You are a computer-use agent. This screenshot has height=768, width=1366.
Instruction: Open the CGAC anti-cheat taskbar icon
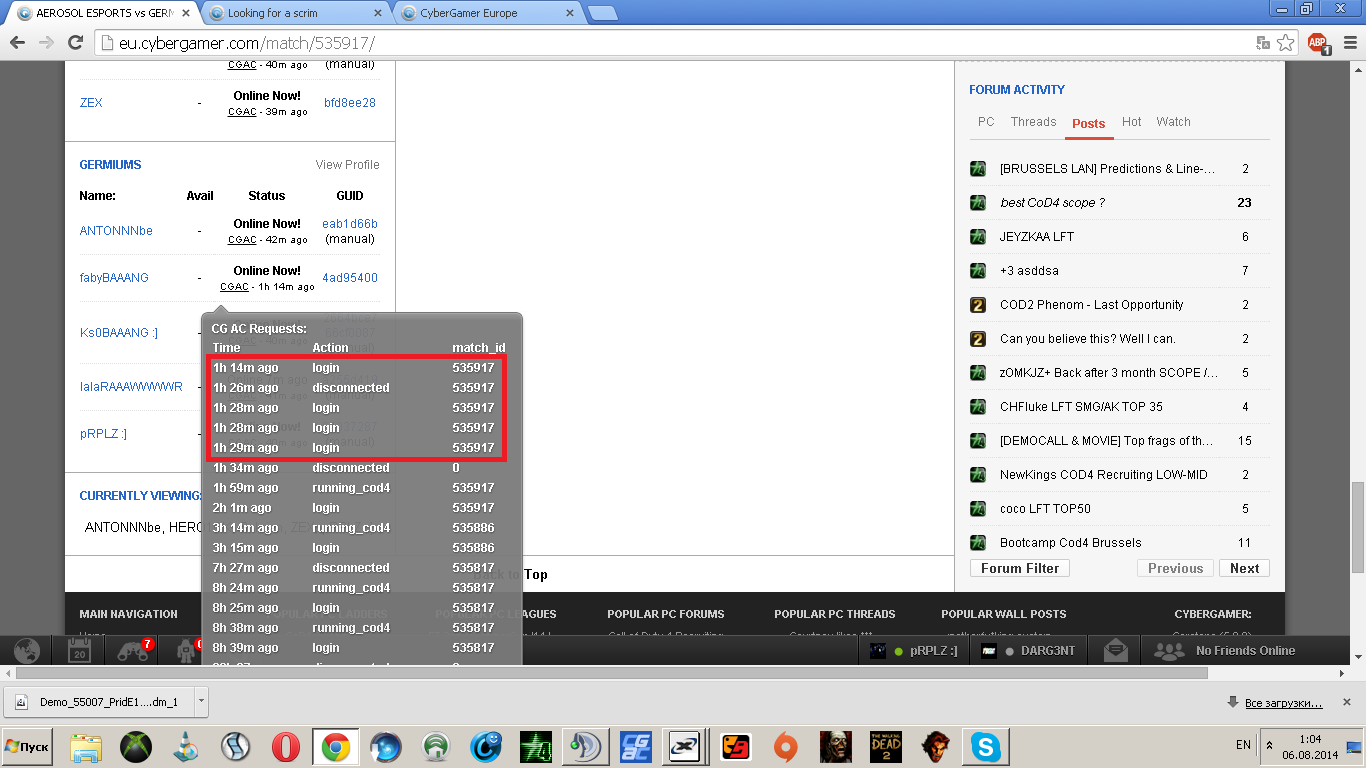[636, 747]
